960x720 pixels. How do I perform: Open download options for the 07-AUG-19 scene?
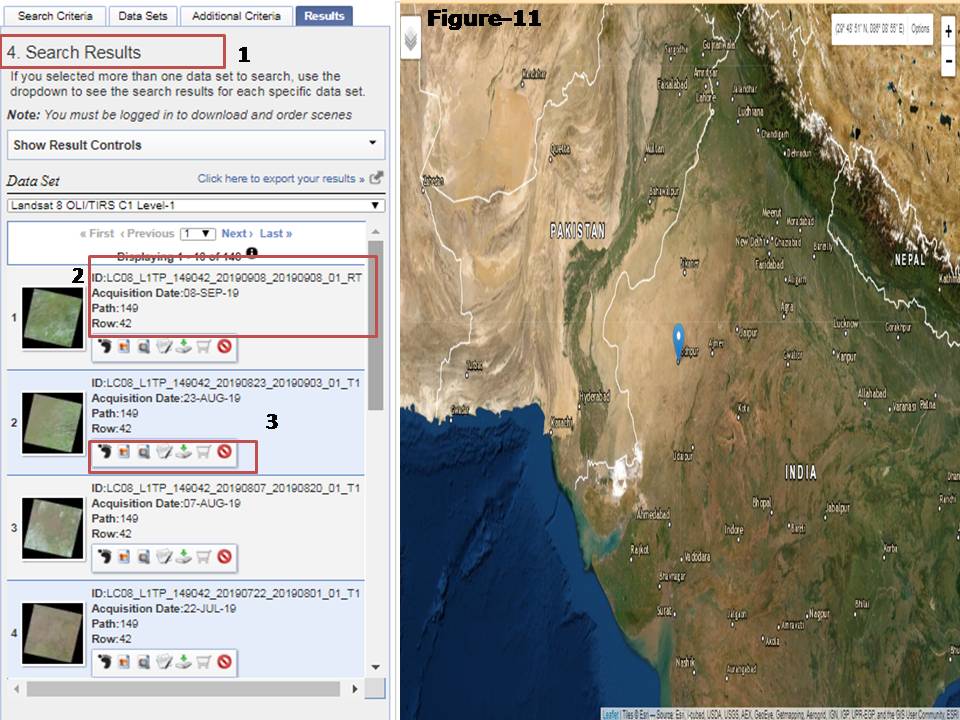point(183,557)
